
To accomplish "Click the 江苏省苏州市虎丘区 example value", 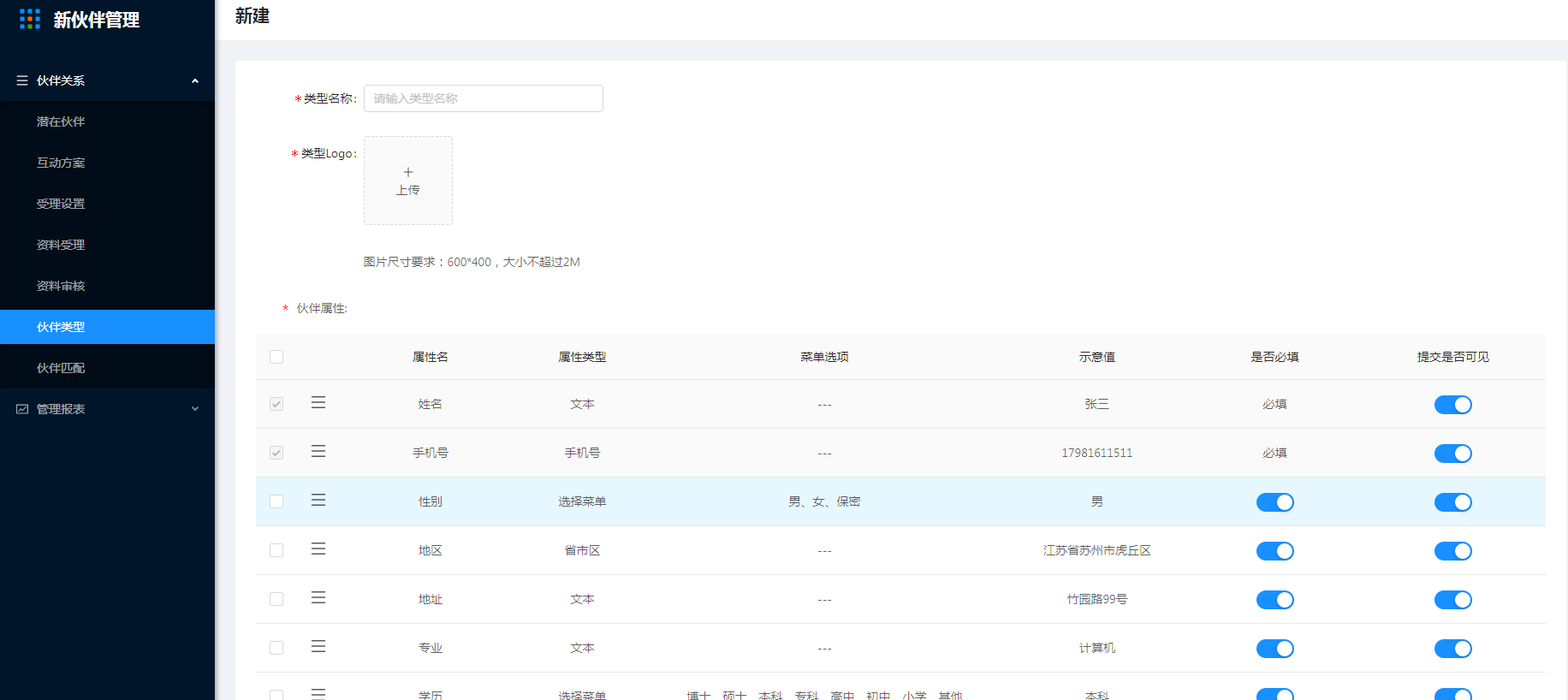I will pyautogui.click(x=1097, y=550).
